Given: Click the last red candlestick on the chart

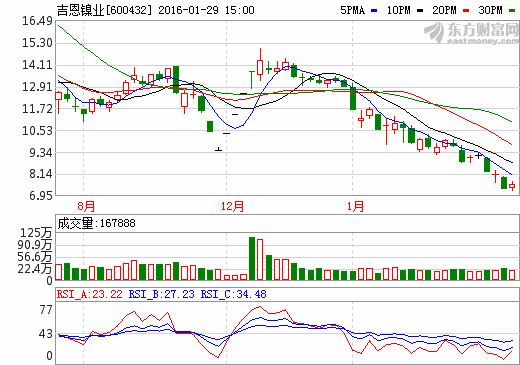Looking at the screenshot, I should [x=512, y=186].
